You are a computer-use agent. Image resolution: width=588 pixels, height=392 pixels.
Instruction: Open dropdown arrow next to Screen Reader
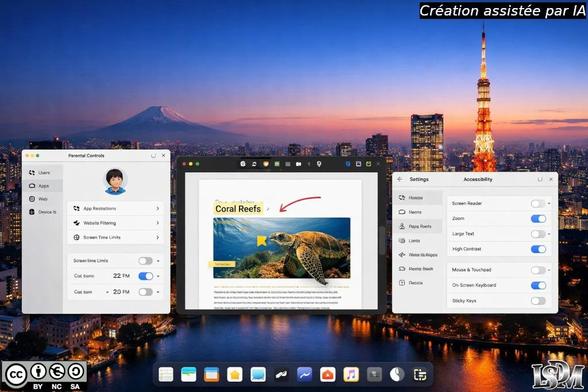[x=549, y=203]
